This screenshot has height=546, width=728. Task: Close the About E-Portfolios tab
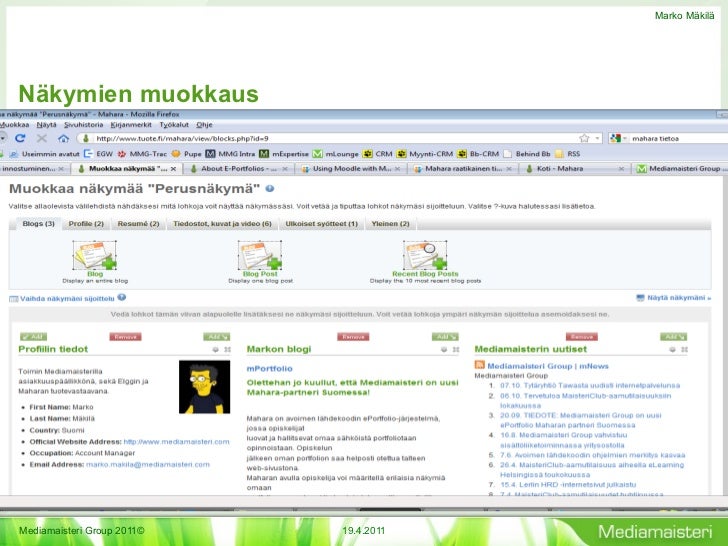tap(285, 169)
